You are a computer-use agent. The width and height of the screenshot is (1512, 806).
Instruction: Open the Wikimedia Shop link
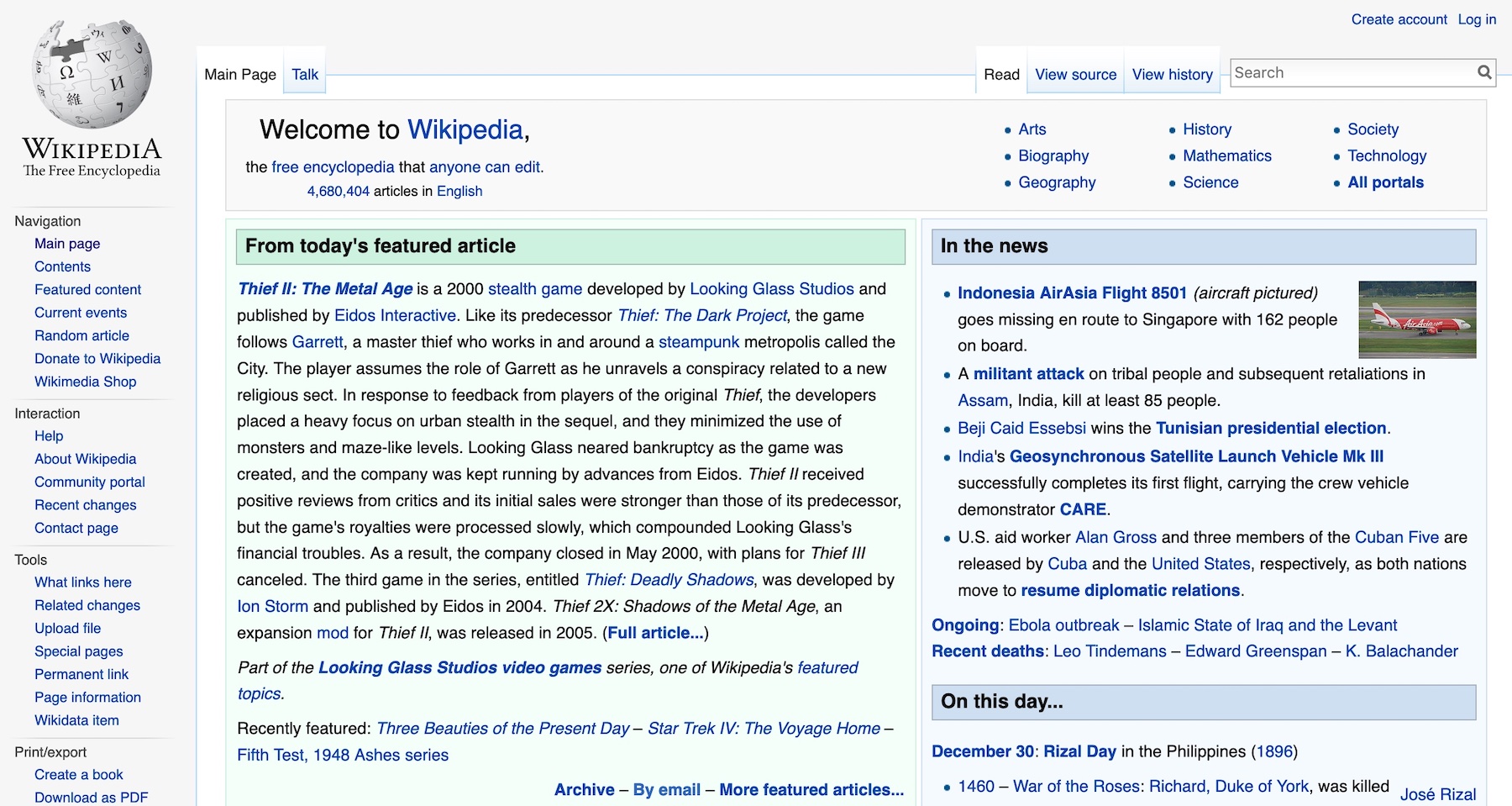coord(85,382)
